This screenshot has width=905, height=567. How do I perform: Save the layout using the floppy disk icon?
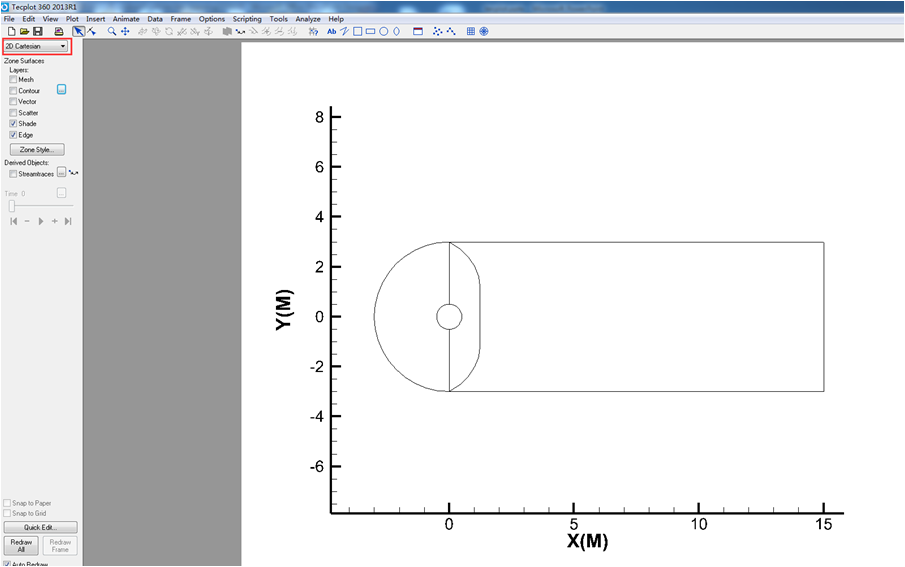(38, 31)
